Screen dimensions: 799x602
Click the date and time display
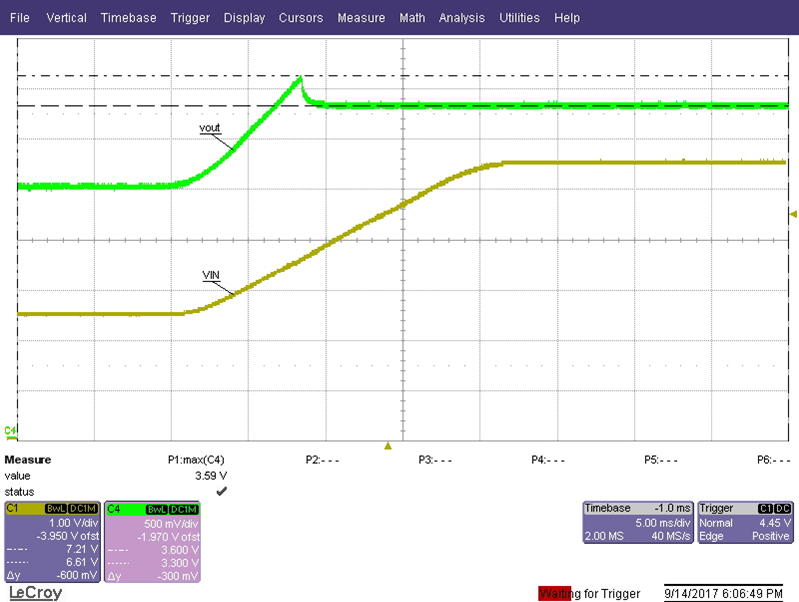pos(723,593)
